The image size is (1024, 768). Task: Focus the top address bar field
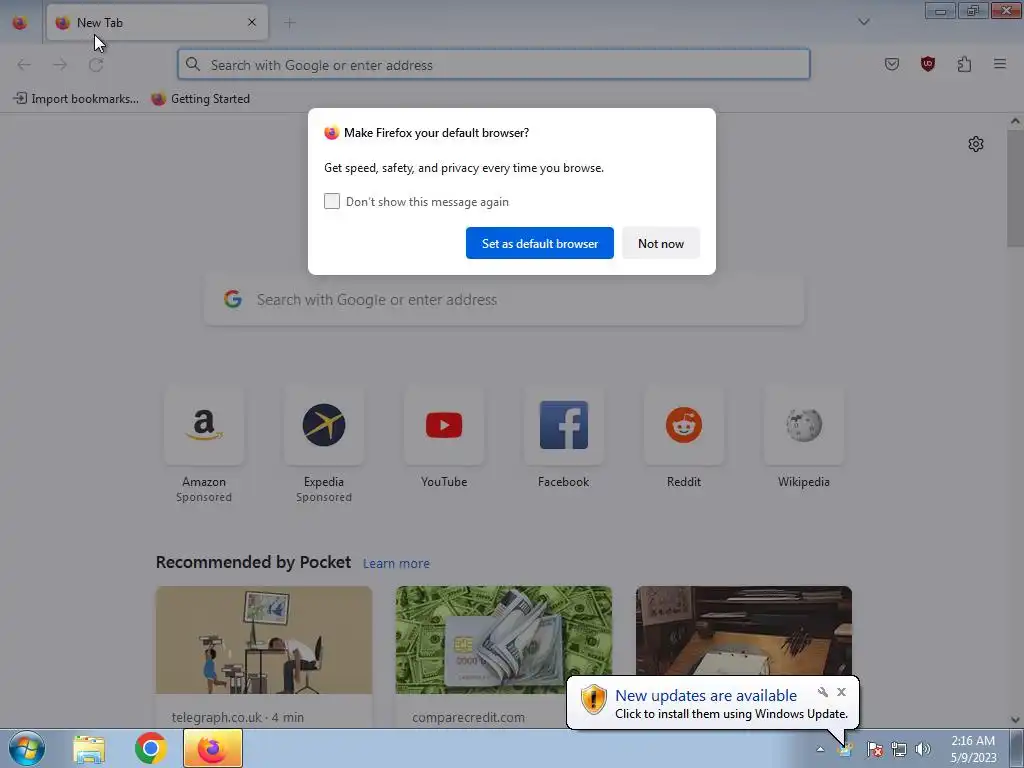coord(494,65)
